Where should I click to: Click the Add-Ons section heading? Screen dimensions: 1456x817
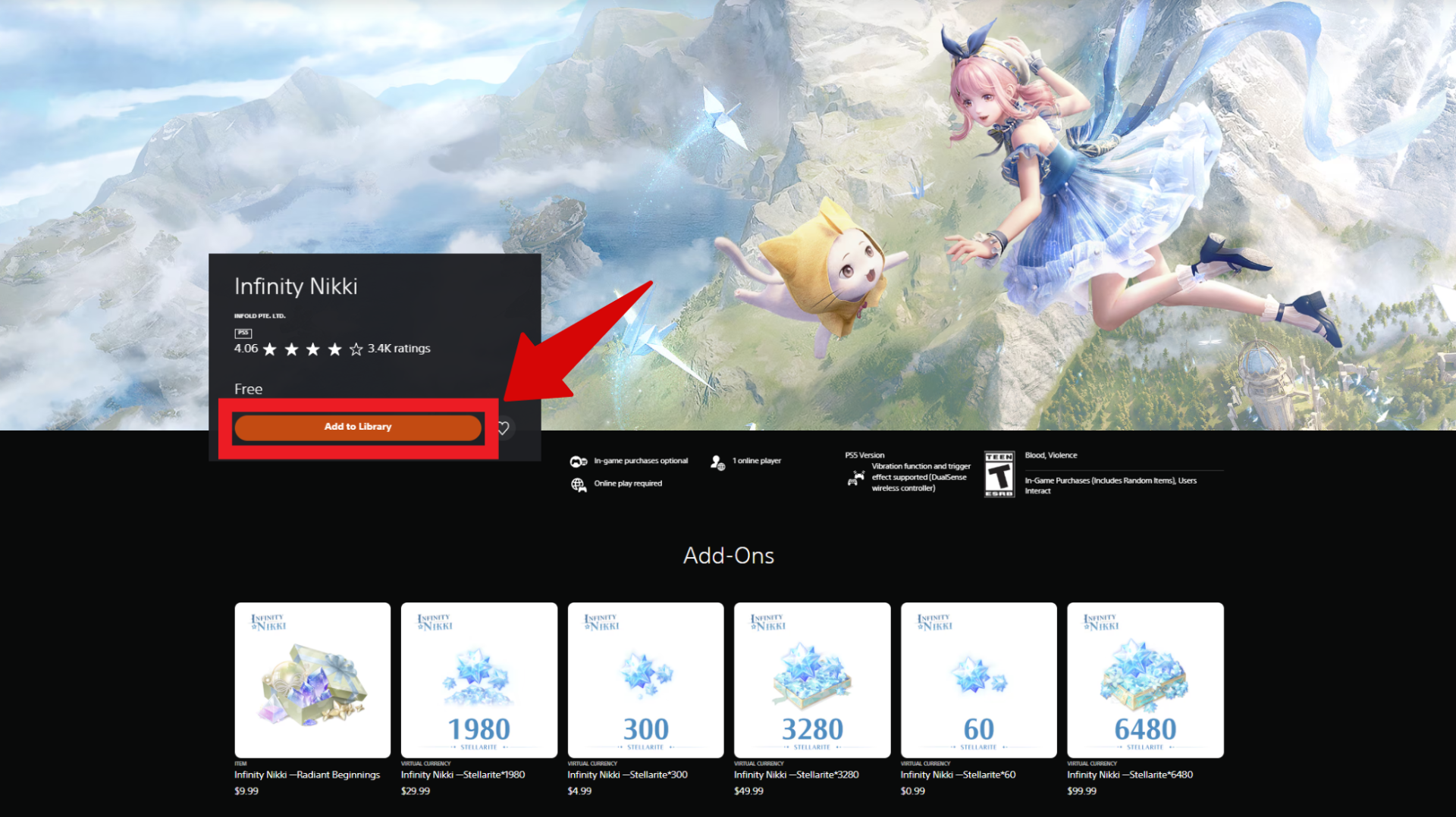[x=728, y=556]
